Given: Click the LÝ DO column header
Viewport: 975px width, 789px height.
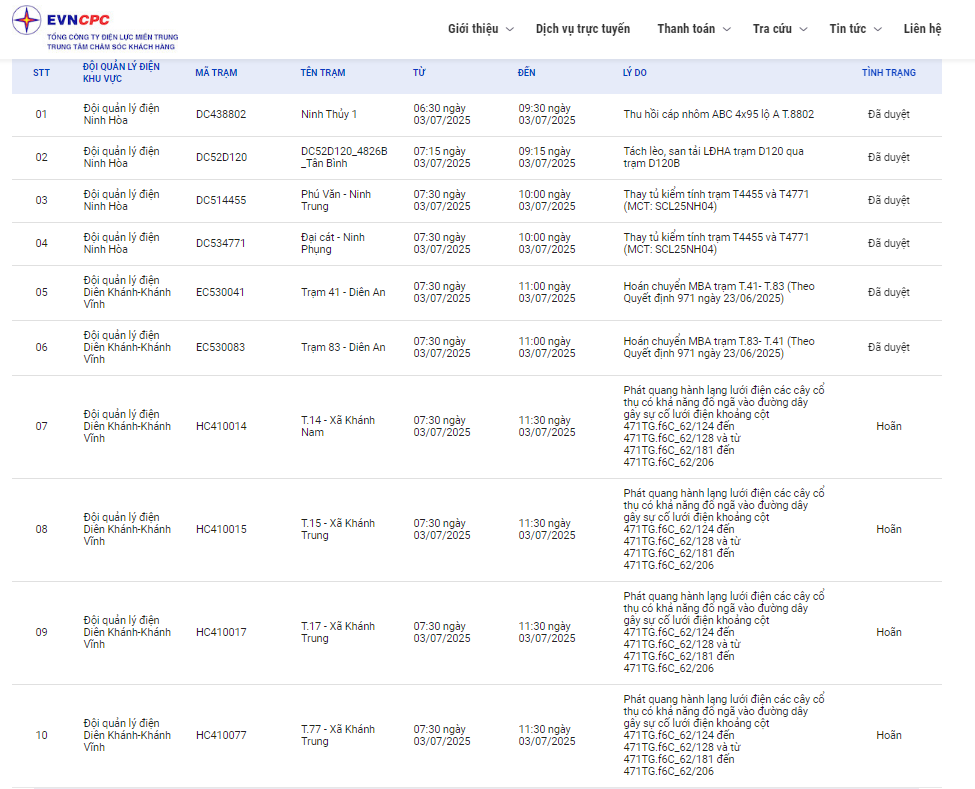Looking at the screenshot, I should point(635,73).
